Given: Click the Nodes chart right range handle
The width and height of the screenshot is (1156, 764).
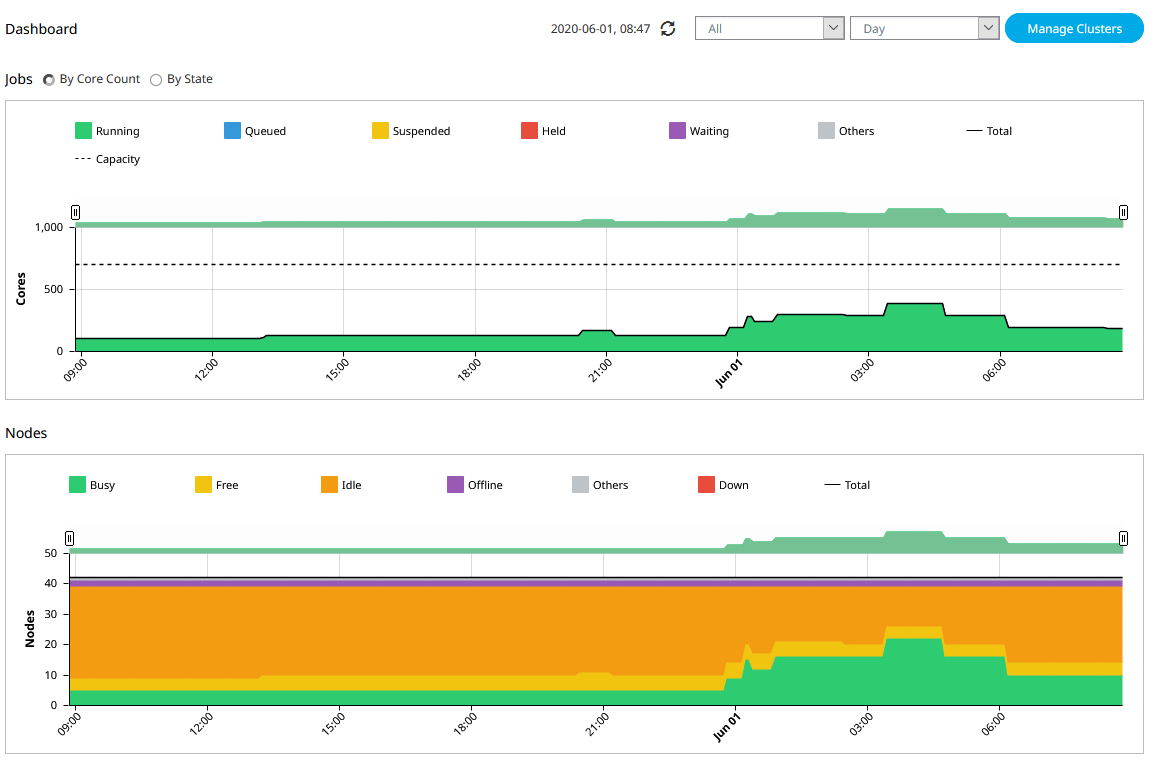Looking at the screenshot, I should point(1123,538).
